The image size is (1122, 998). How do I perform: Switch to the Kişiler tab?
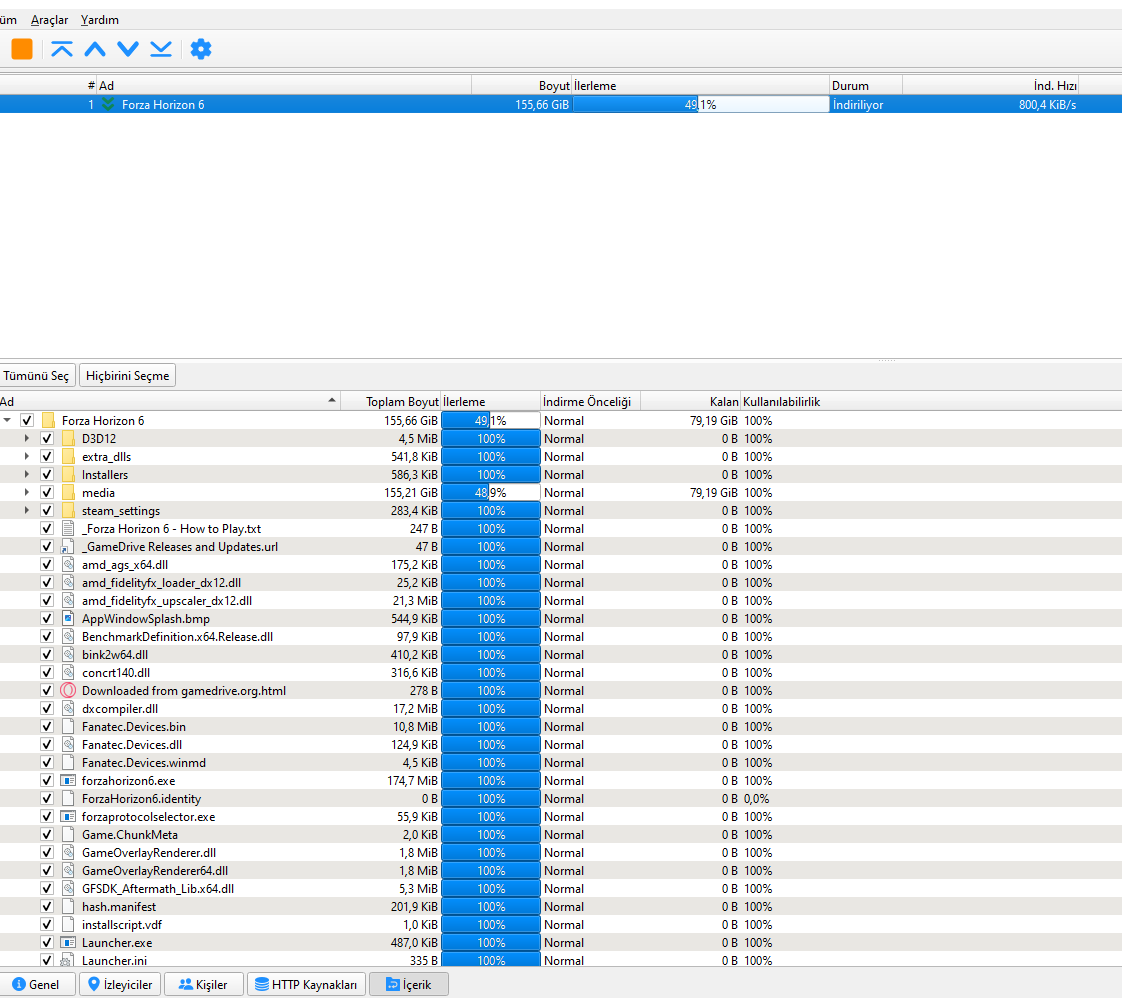pyautogui.click(x=204, y=984)
